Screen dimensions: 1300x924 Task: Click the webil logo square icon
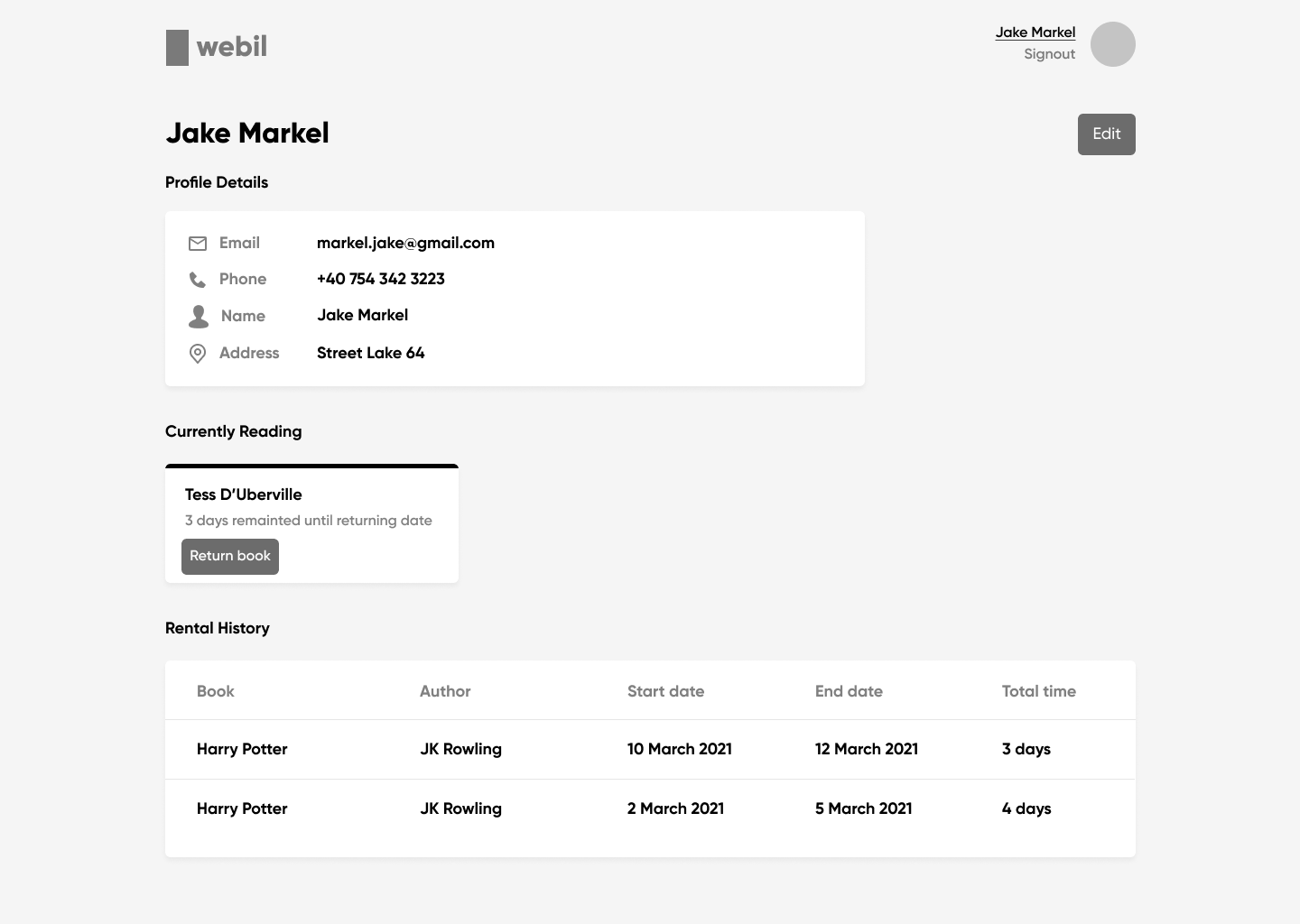click(x=177, y=48)
